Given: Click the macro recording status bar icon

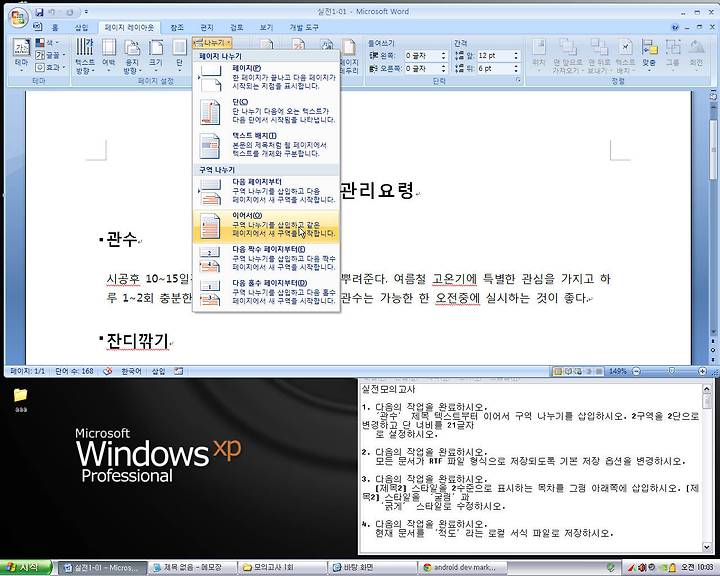Looking at the screenshot, I should click(x=179, y=371).
